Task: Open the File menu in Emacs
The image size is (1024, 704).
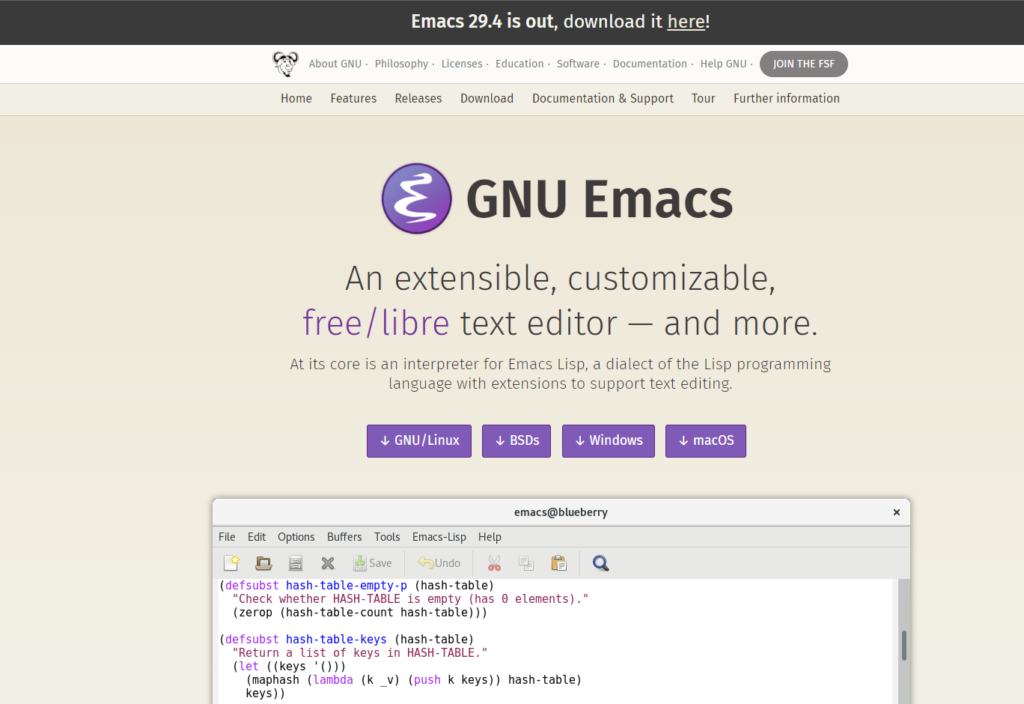Action: [x=227, y=537]
